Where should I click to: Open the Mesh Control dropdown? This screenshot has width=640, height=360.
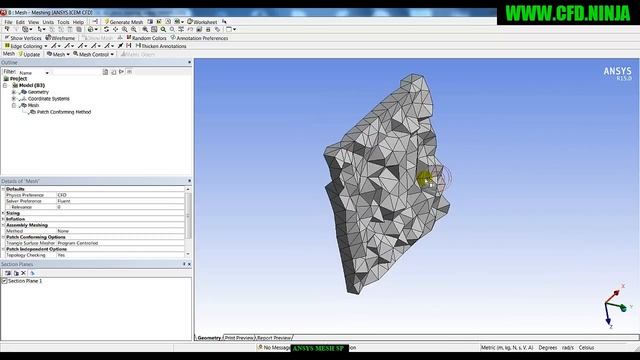pyautogui.click(x=93, y=54)
